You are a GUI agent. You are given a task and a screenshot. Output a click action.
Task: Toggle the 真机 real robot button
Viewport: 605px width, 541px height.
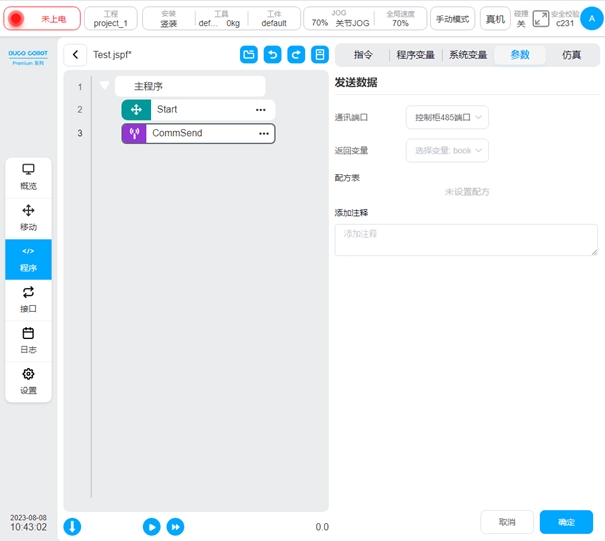coord(494,19)
